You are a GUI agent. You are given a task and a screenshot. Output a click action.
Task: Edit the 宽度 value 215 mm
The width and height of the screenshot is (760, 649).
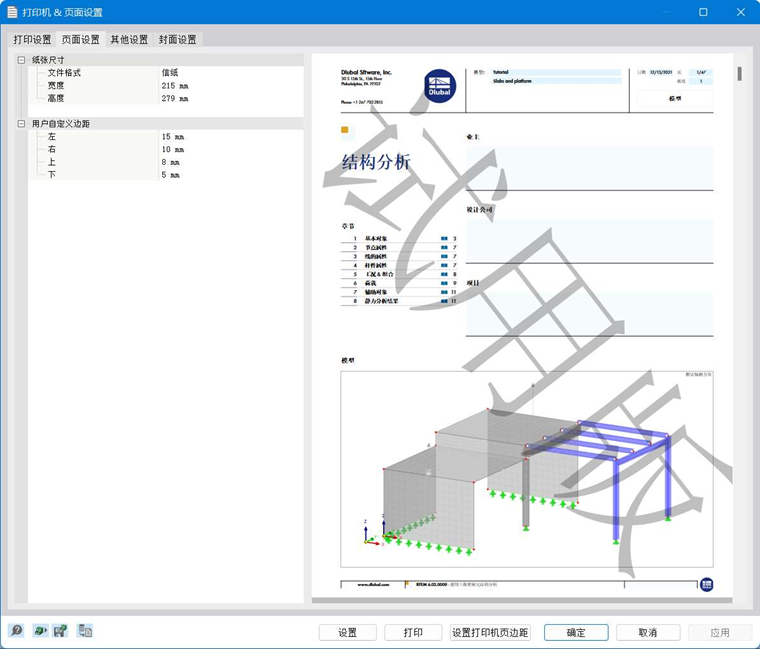231,85
